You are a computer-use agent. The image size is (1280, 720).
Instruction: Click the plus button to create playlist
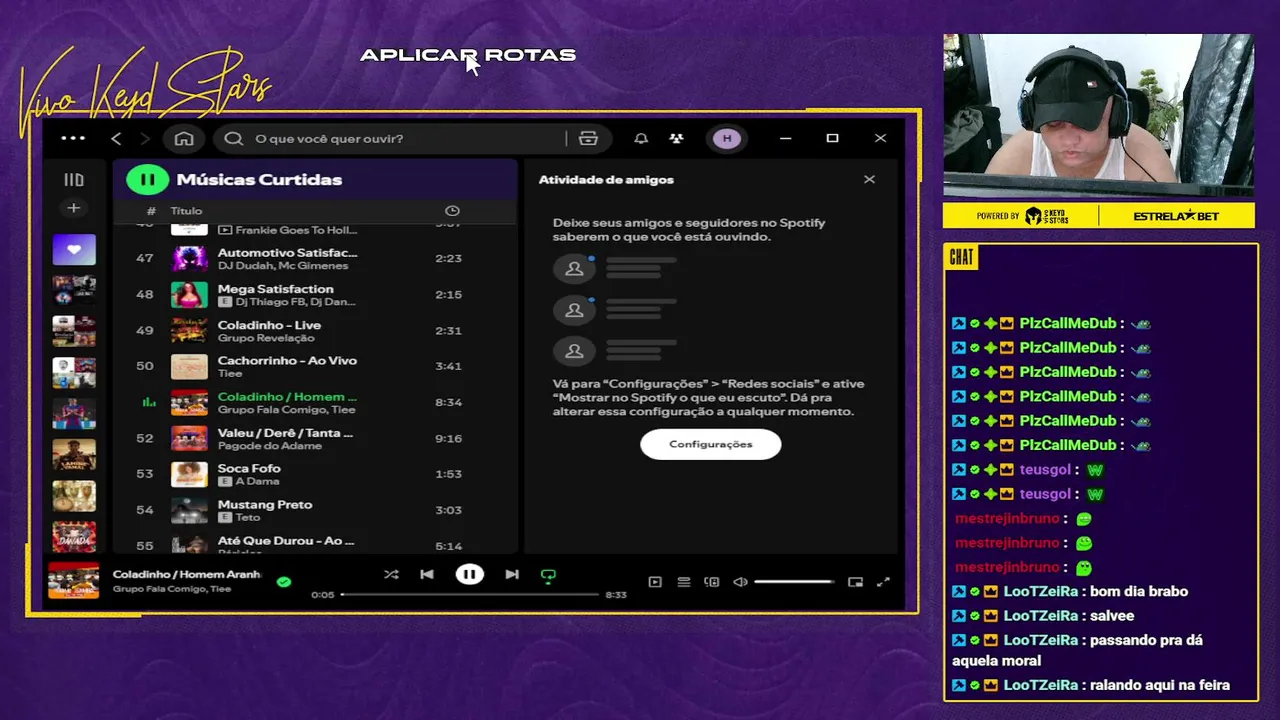pyautogui.click(x=73, y=208)
